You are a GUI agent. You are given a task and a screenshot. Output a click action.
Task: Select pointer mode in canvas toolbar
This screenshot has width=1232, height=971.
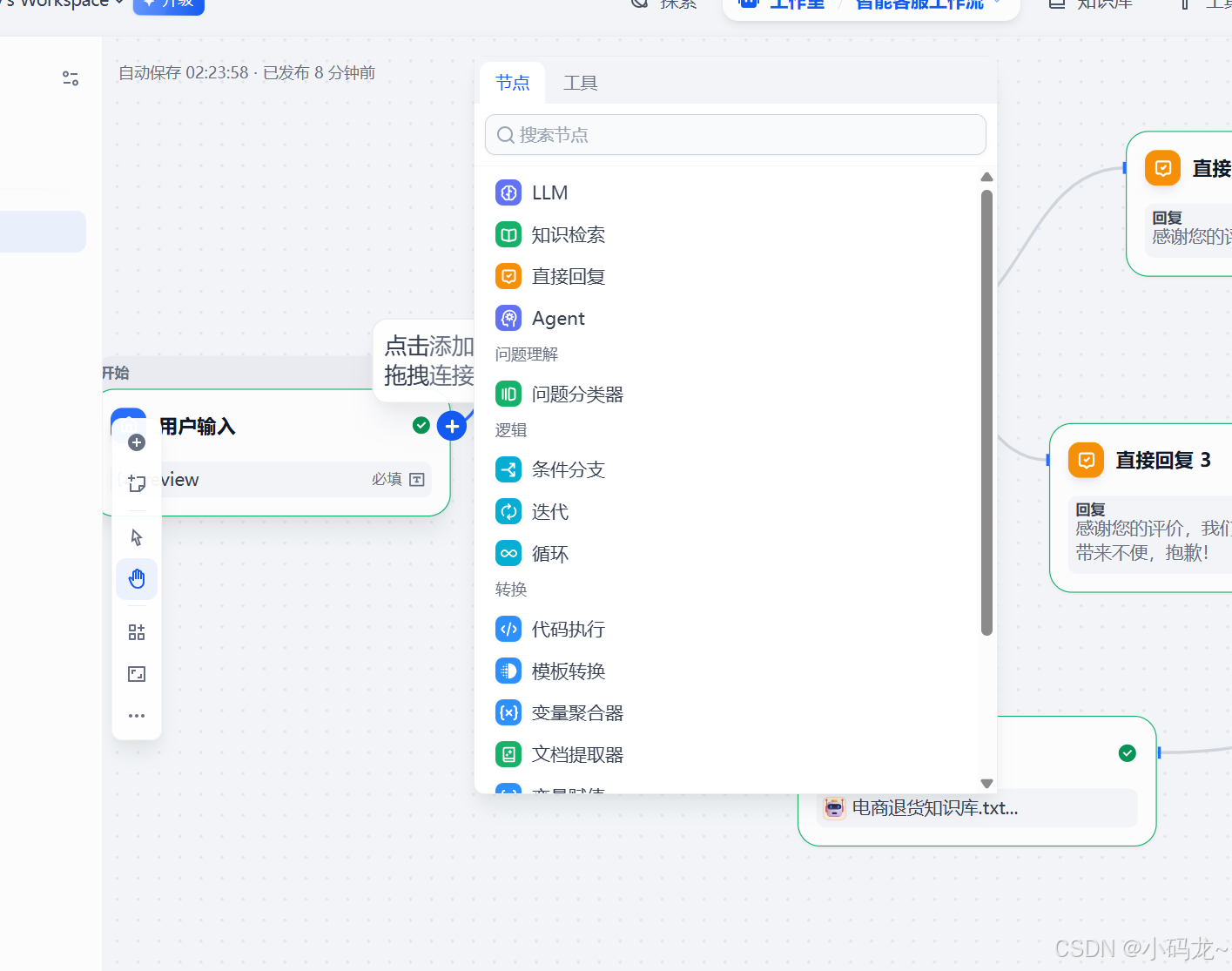pos(137,537)
